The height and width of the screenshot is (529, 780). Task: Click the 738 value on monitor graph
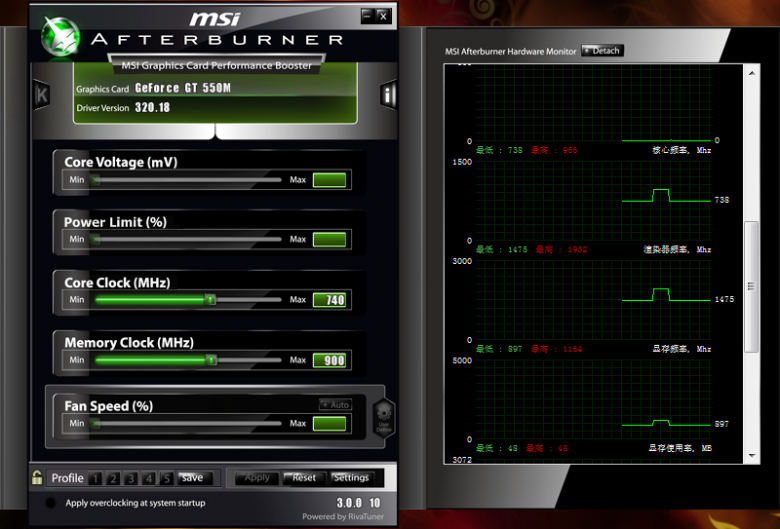(722, 200)
